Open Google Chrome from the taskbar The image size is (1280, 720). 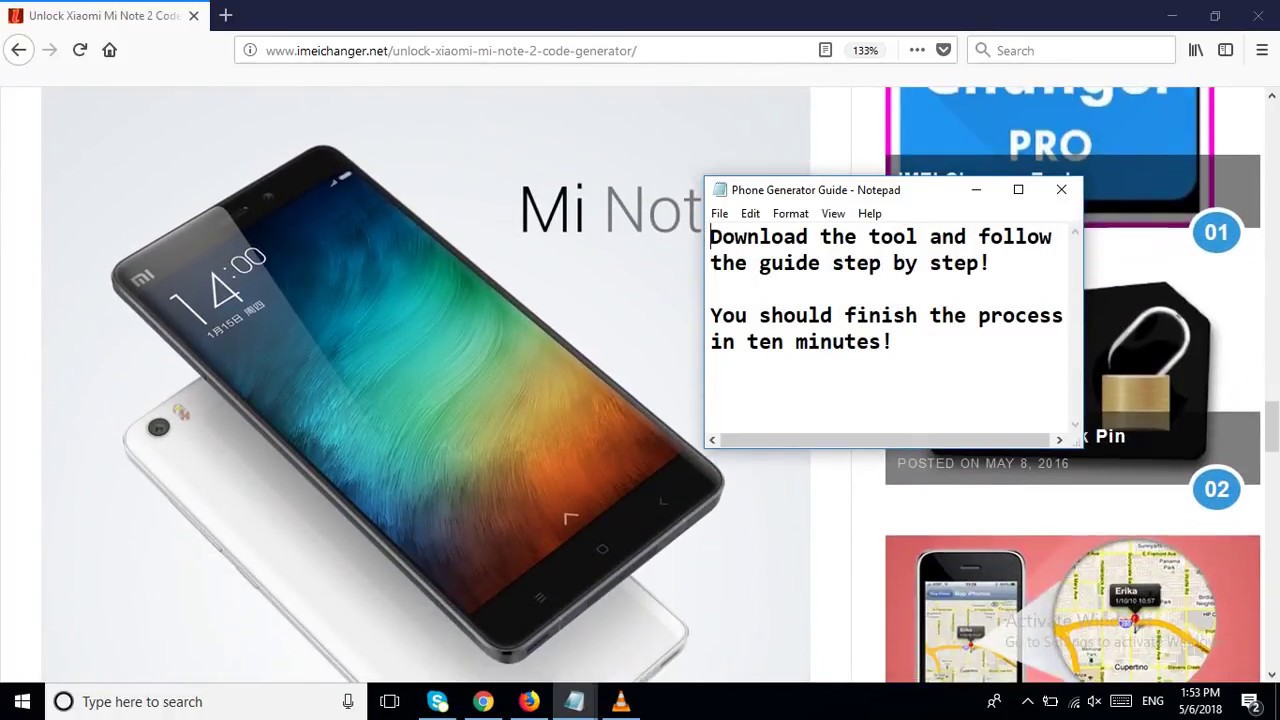coord(483,702)
